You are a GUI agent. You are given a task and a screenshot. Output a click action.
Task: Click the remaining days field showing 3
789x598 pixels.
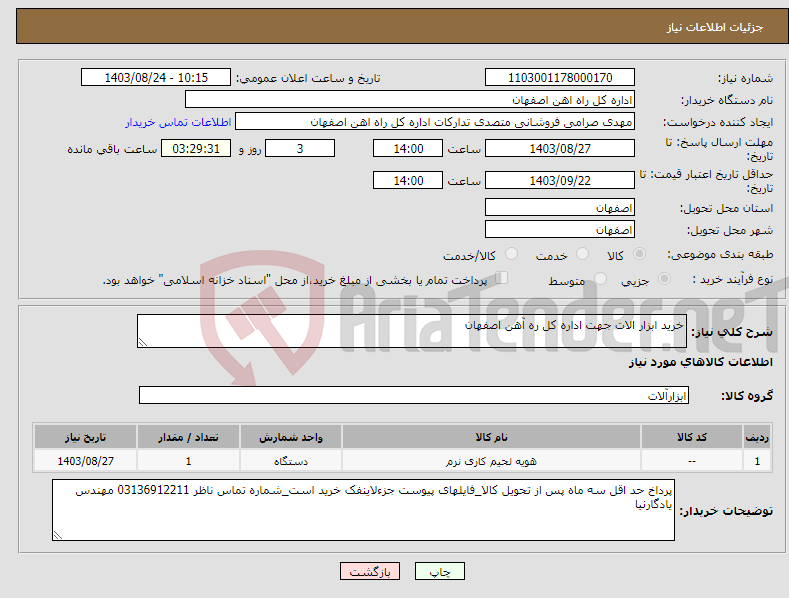pyautogui.click(x=300, y=148)
